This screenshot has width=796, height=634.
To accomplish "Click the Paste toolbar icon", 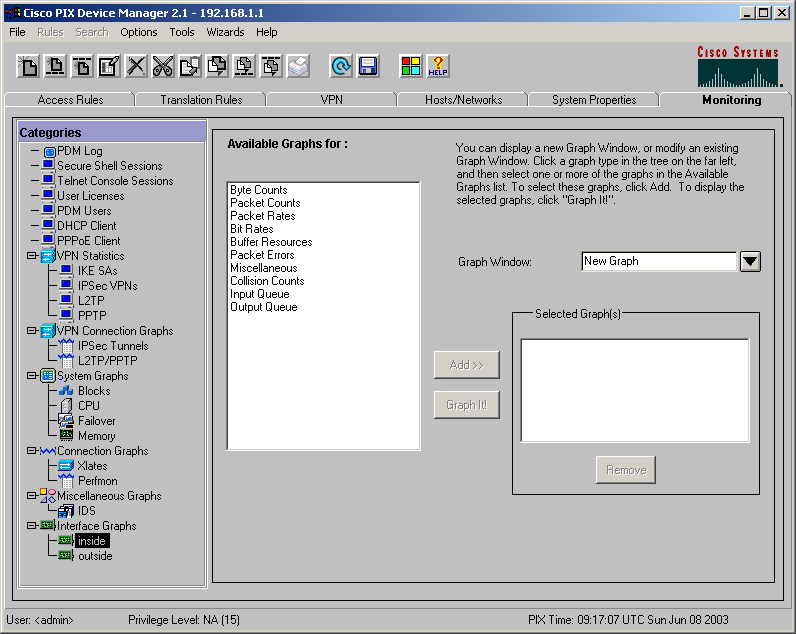I will (x=217, y=66).
